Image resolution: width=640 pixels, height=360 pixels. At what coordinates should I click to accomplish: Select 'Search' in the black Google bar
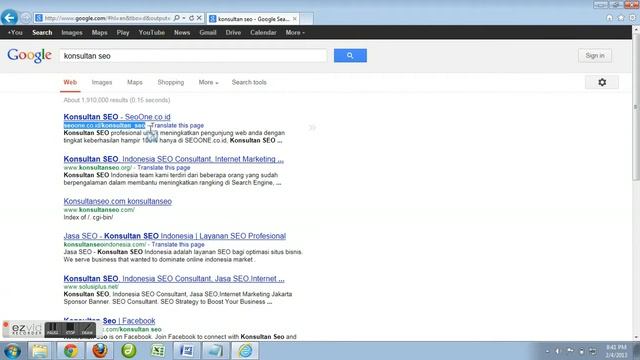(x=42, y=32)
